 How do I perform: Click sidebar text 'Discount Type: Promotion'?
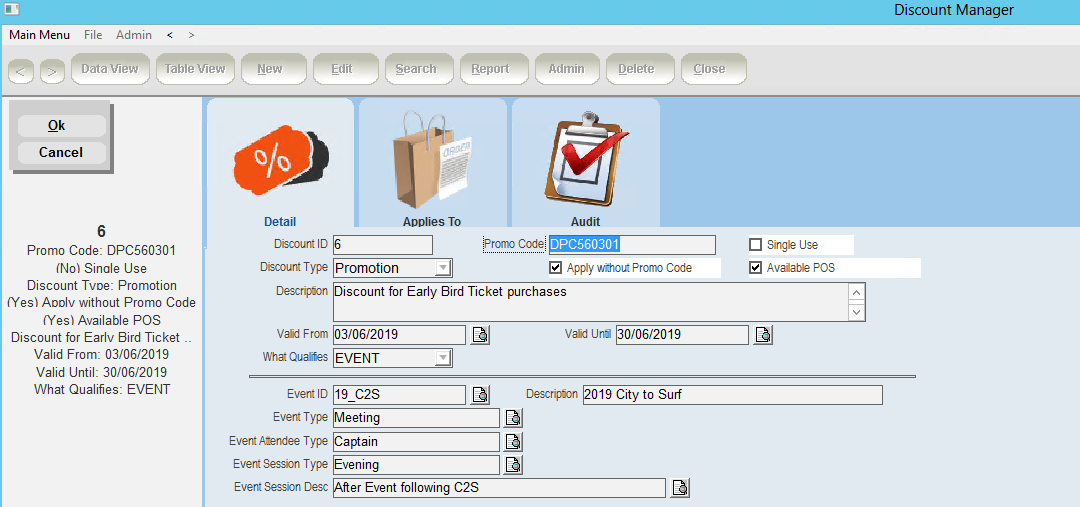[101, 285]
